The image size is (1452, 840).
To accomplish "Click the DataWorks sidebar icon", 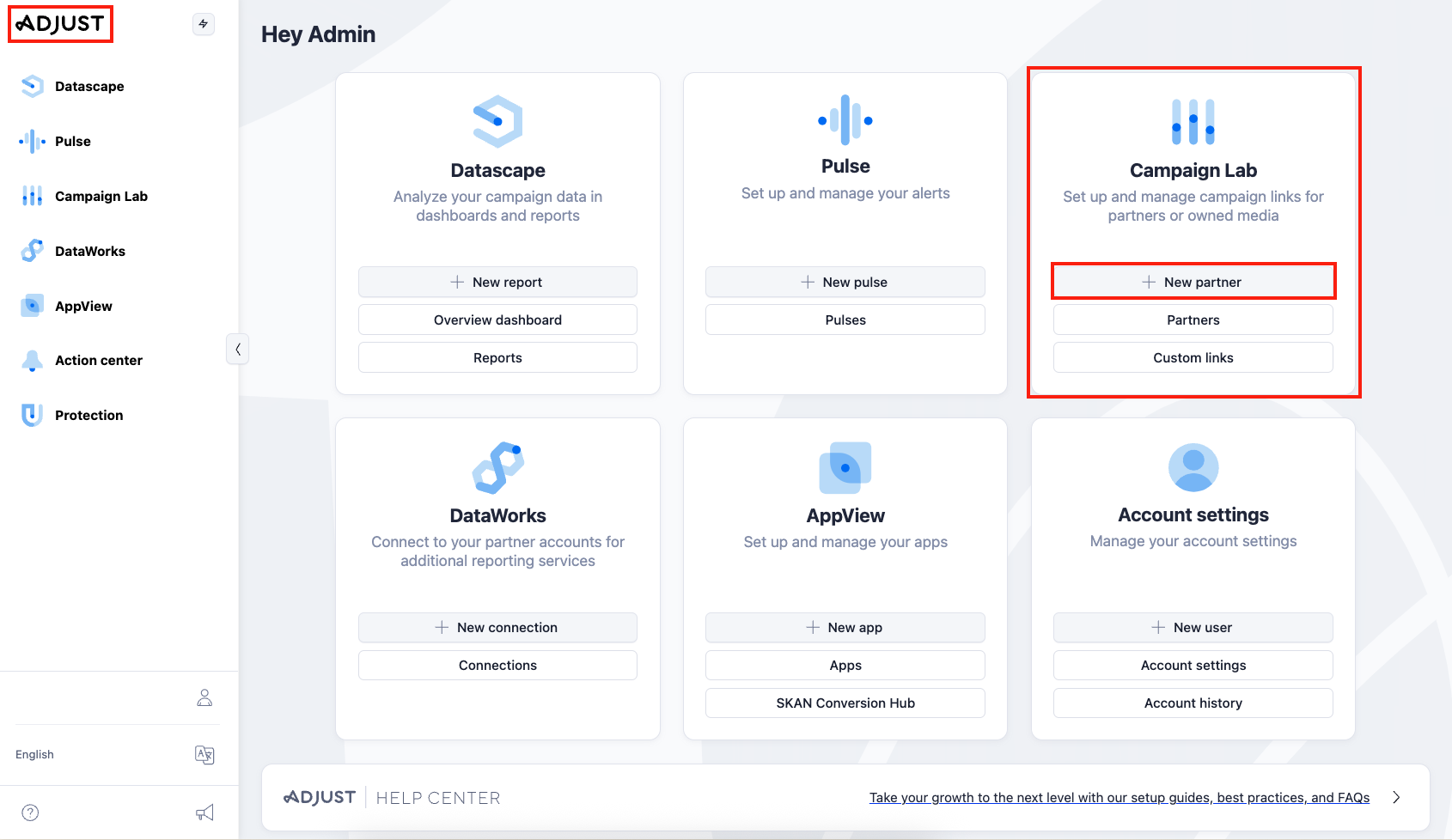I will pos(33,251).
